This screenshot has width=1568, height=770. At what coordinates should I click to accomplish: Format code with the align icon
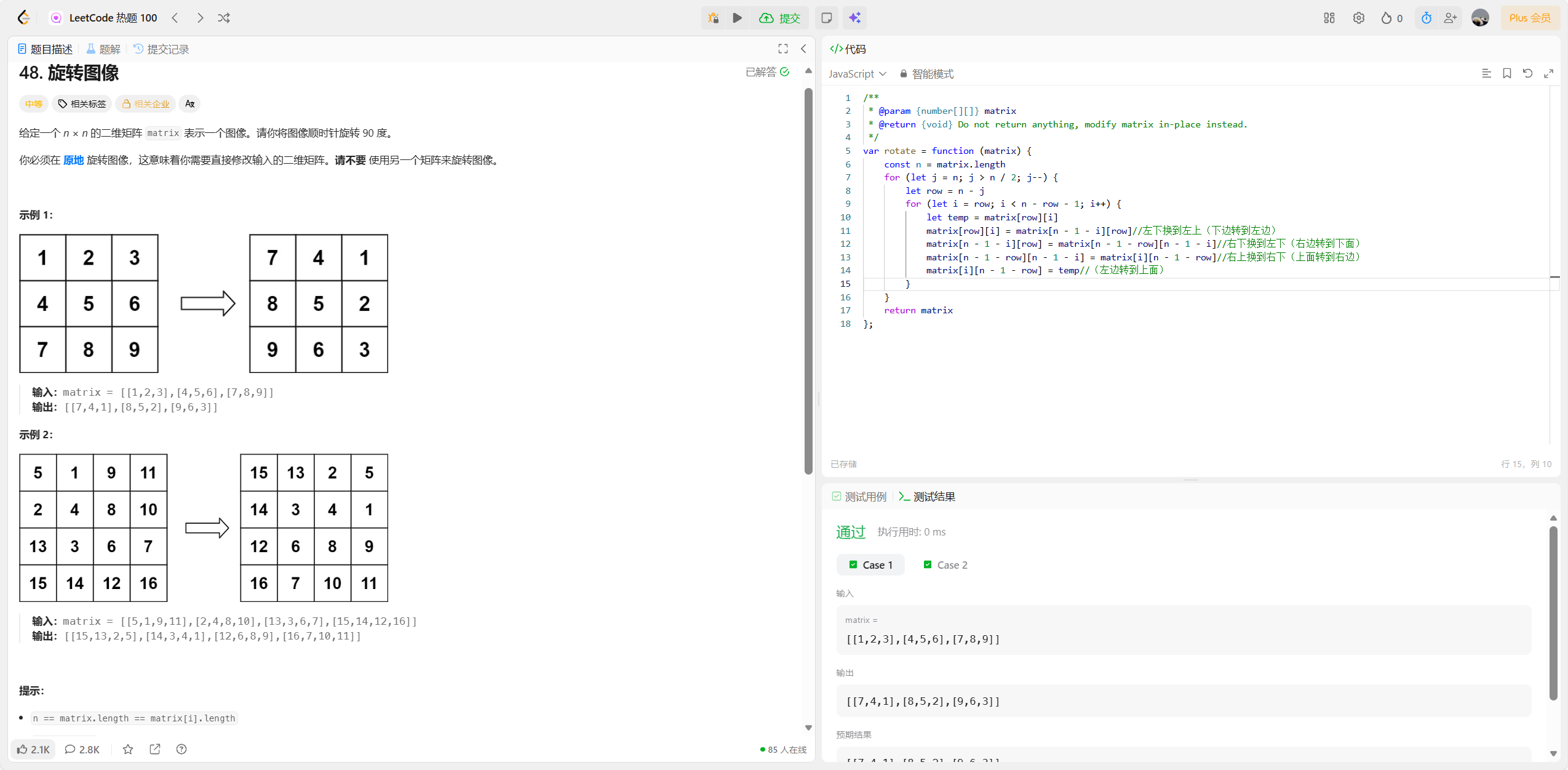[x=1486, y=73]
